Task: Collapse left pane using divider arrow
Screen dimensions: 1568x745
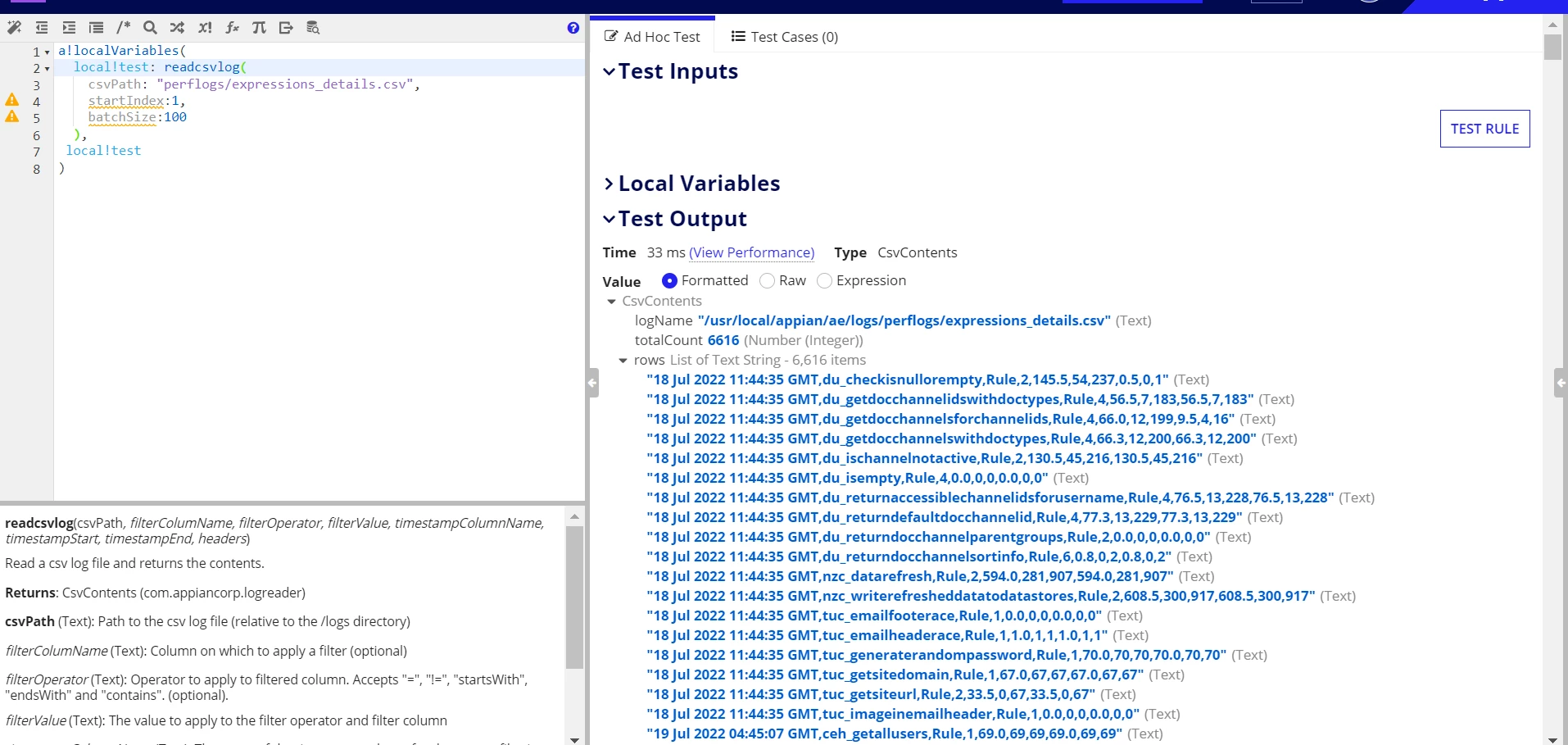Action: [592, 383]
